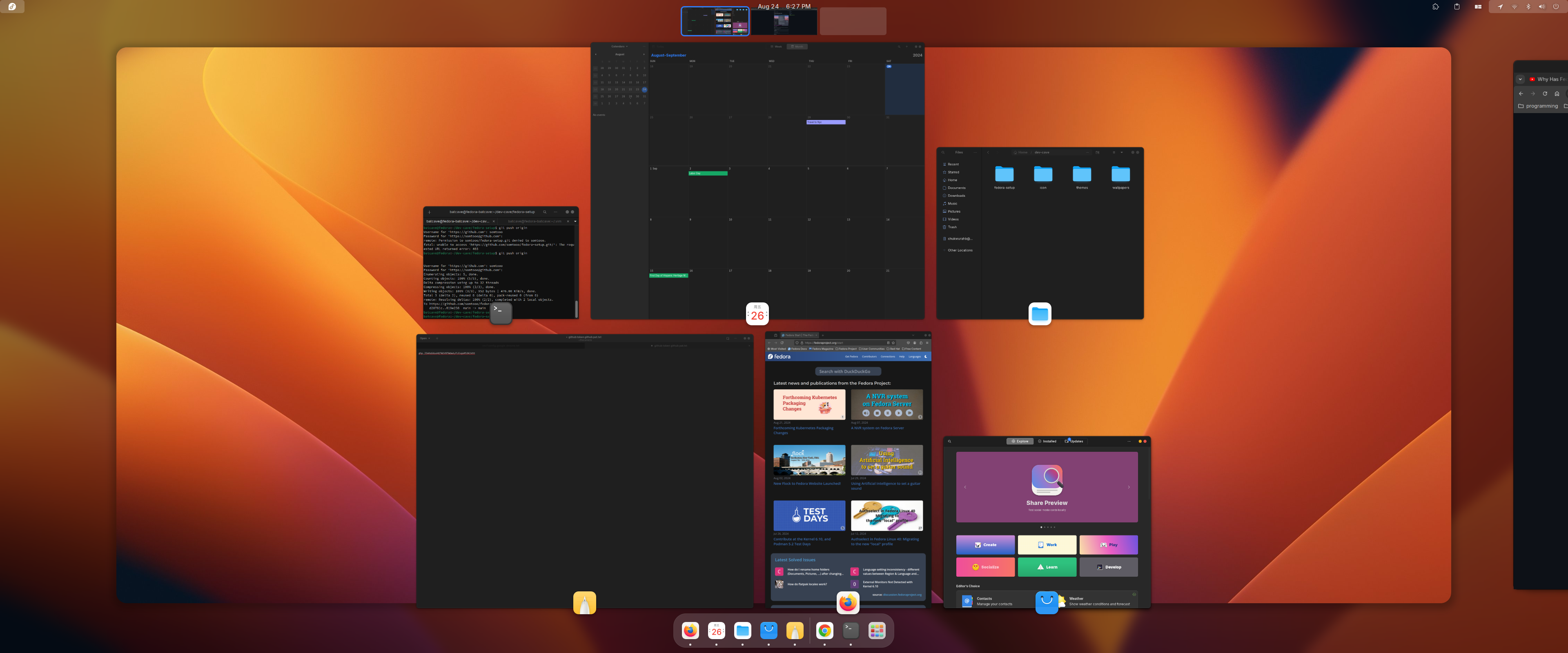Open Get Fedora link on the Fedora page

click(x=851, y=357)
